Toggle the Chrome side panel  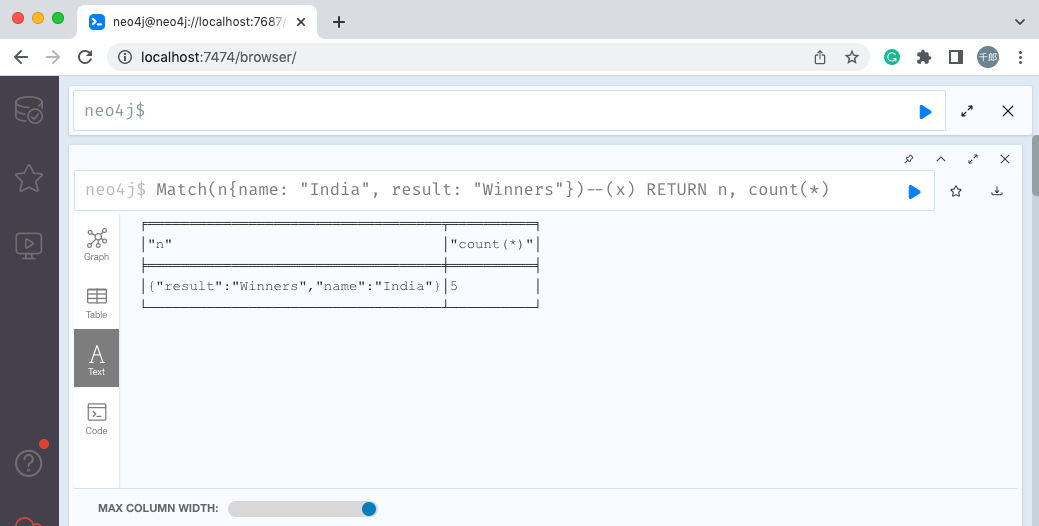(x=956, y=57)
